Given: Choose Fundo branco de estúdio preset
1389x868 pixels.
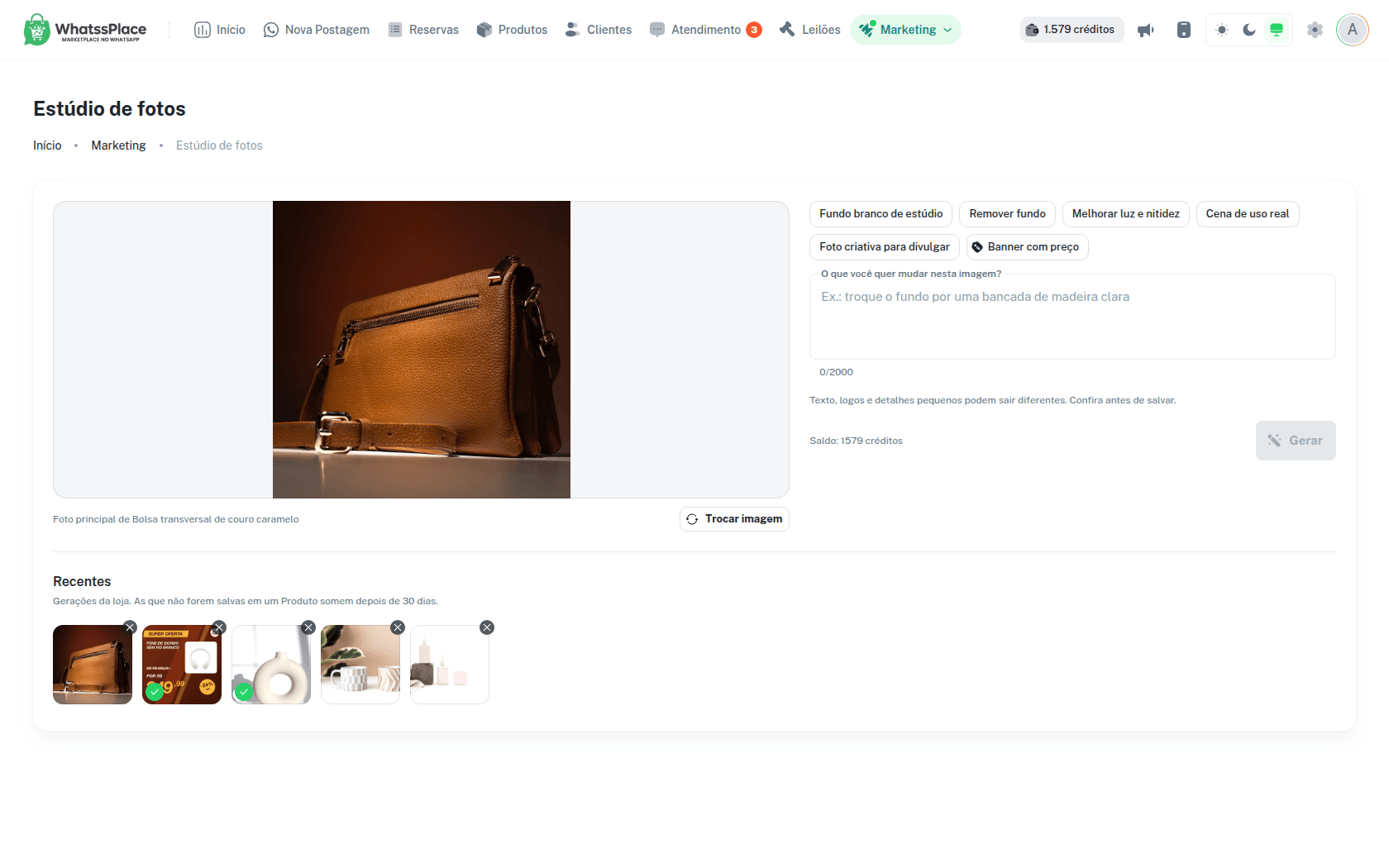Looking at the screenshot, I should click(x=881, y=214).
